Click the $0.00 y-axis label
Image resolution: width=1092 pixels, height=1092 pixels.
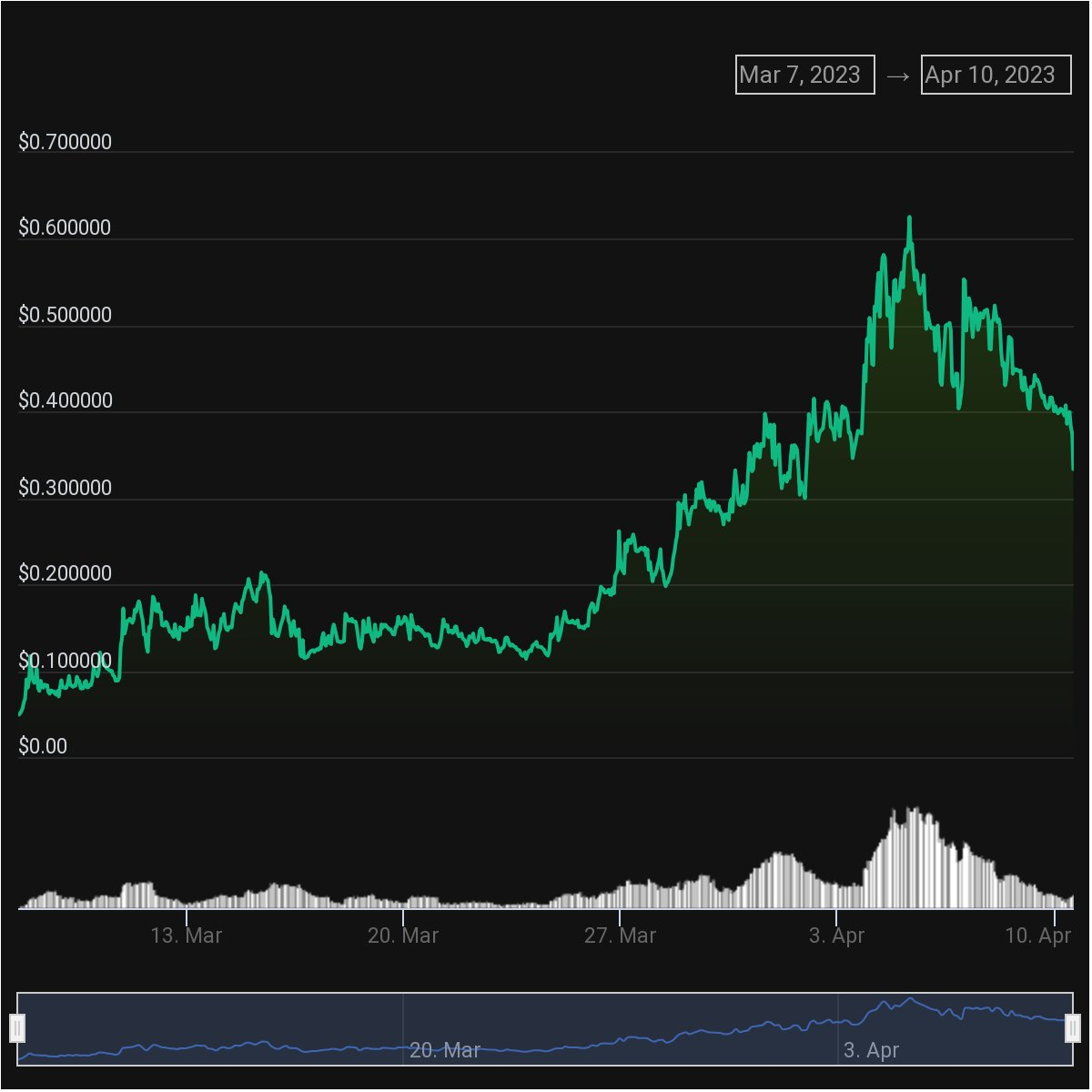[x=43, y=746]
